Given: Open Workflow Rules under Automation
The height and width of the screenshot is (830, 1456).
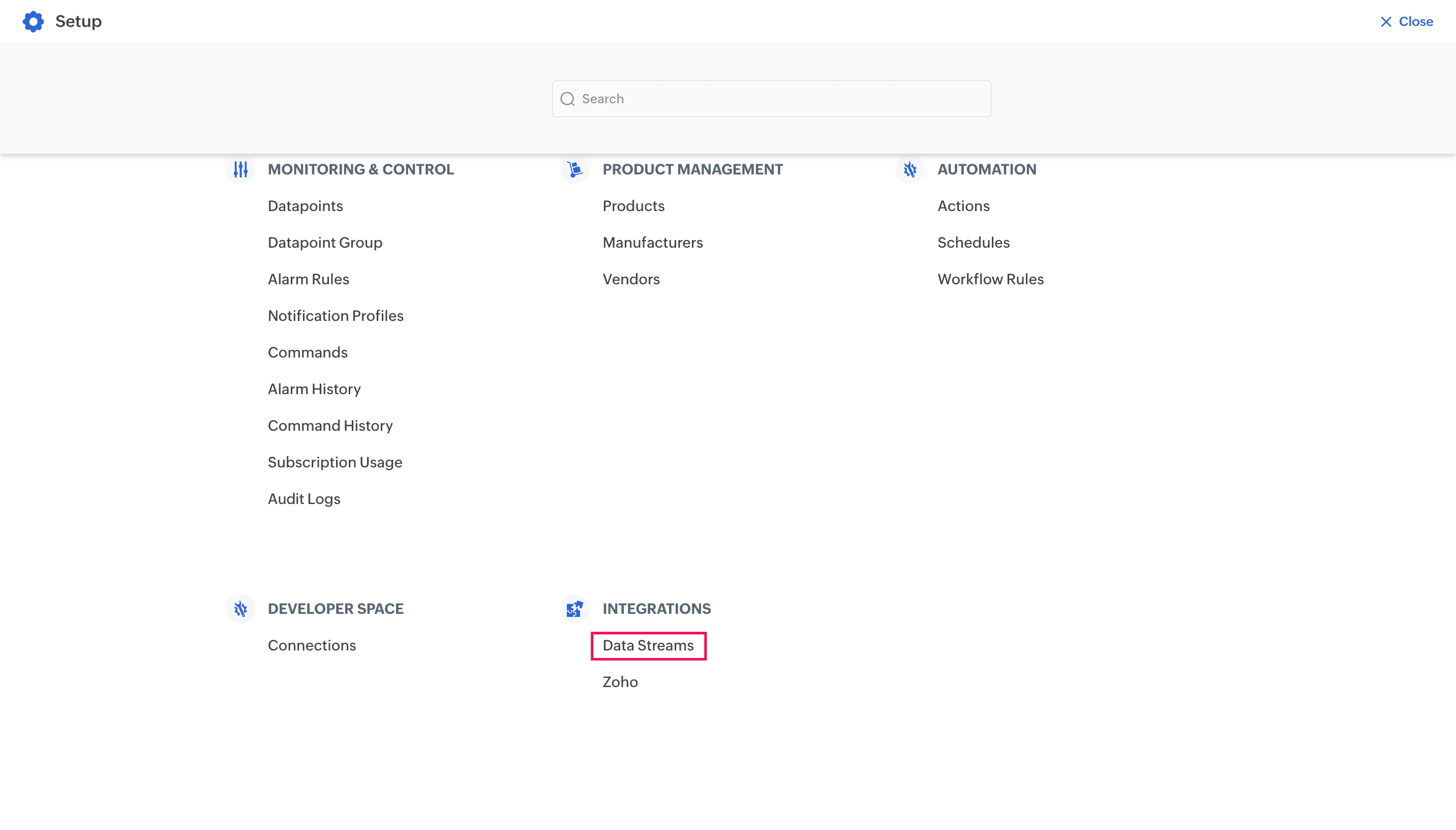Looking at the screenshot, I should 991,279.
